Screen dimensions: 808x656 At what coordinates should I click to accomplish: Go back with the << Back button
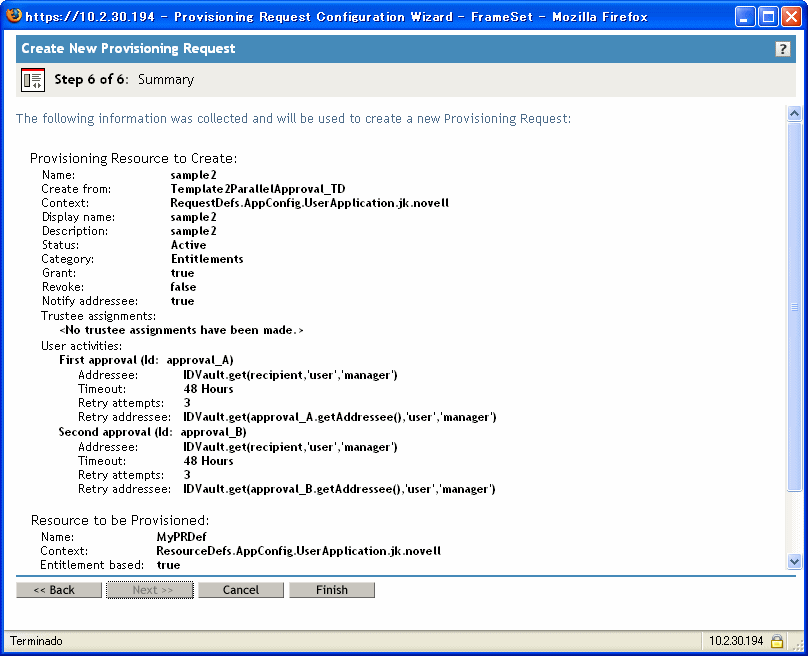[x=59, y=590]
